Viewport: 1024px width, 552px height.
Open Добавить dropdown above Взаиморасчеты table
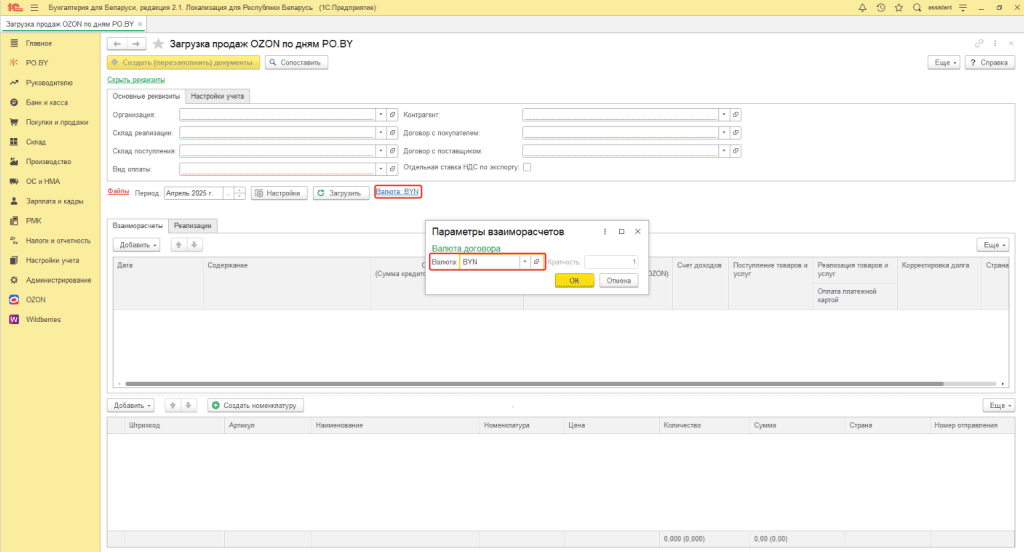click(x=136, y=245)
